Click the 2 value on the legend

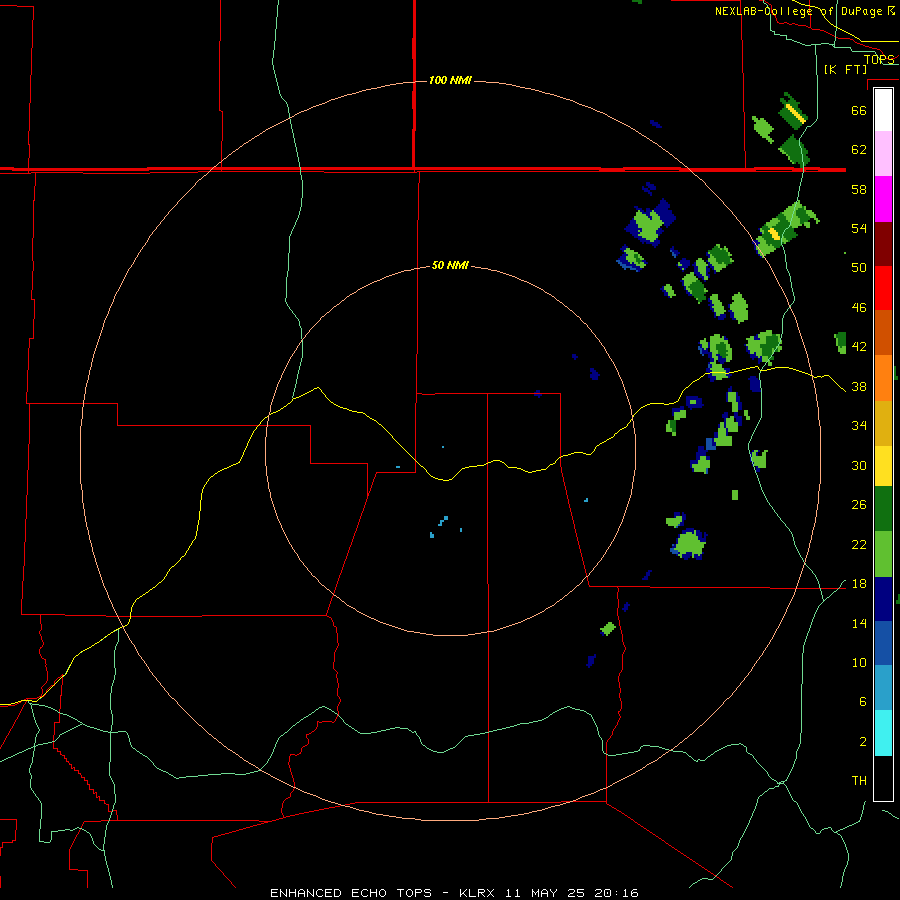click(862, 742)
